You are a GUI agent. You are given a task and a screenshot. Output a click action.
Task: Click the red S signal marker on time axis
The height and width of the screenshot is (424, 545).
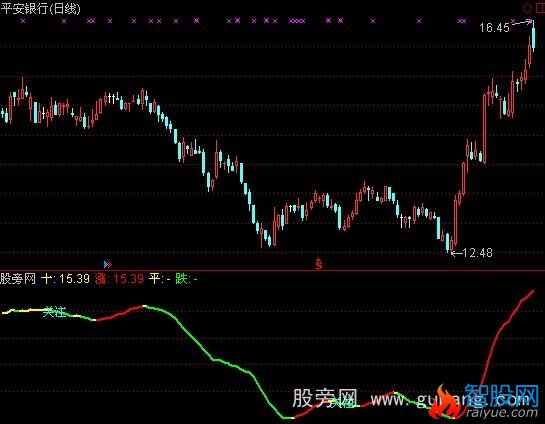point(319,264)
